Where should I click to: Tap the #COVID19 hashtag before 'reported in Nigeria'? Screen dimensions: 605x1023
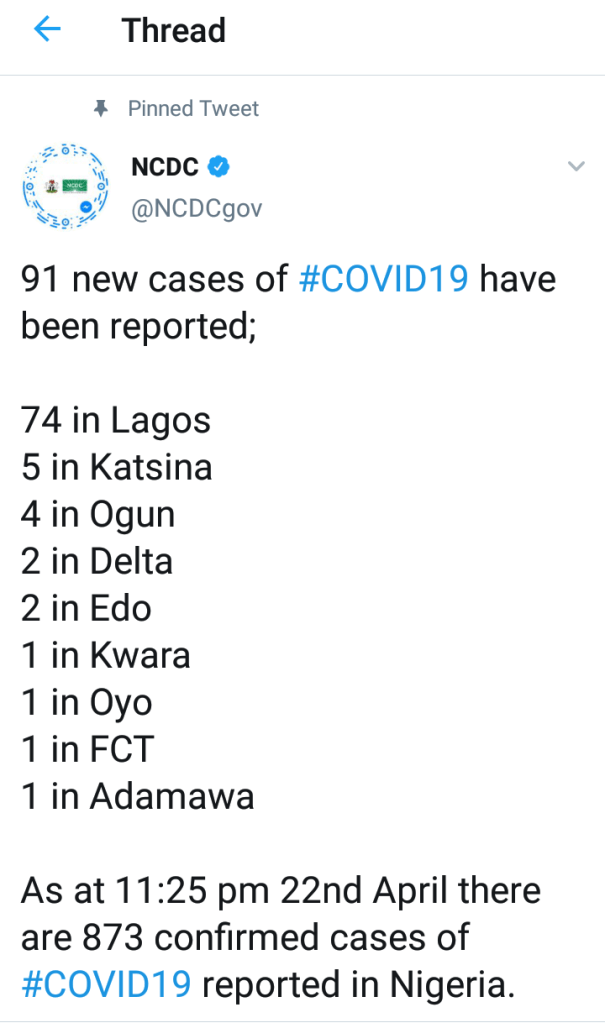[106, 984]
